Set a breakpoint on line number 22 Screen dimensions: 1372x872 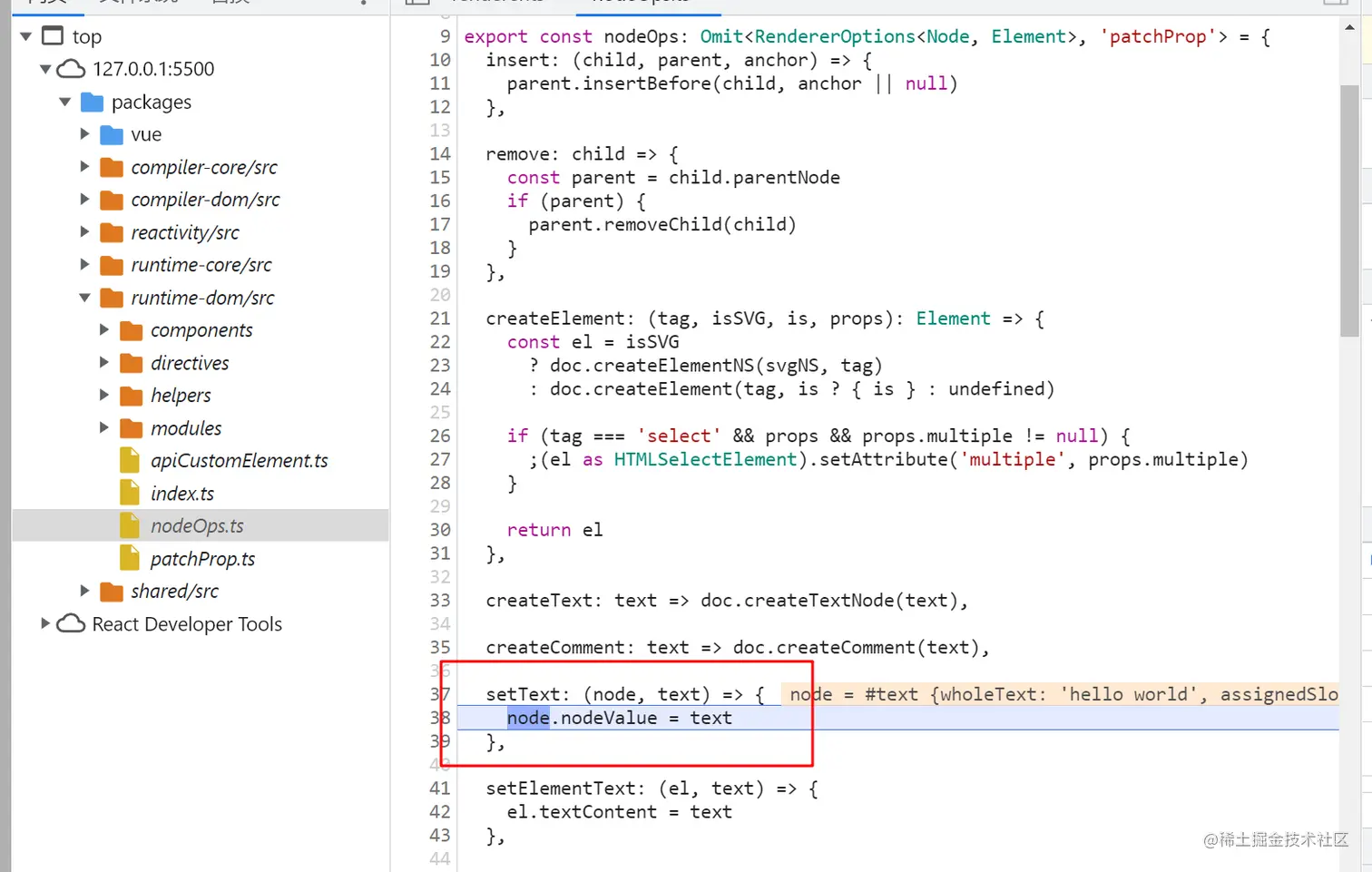click(440, 342)
